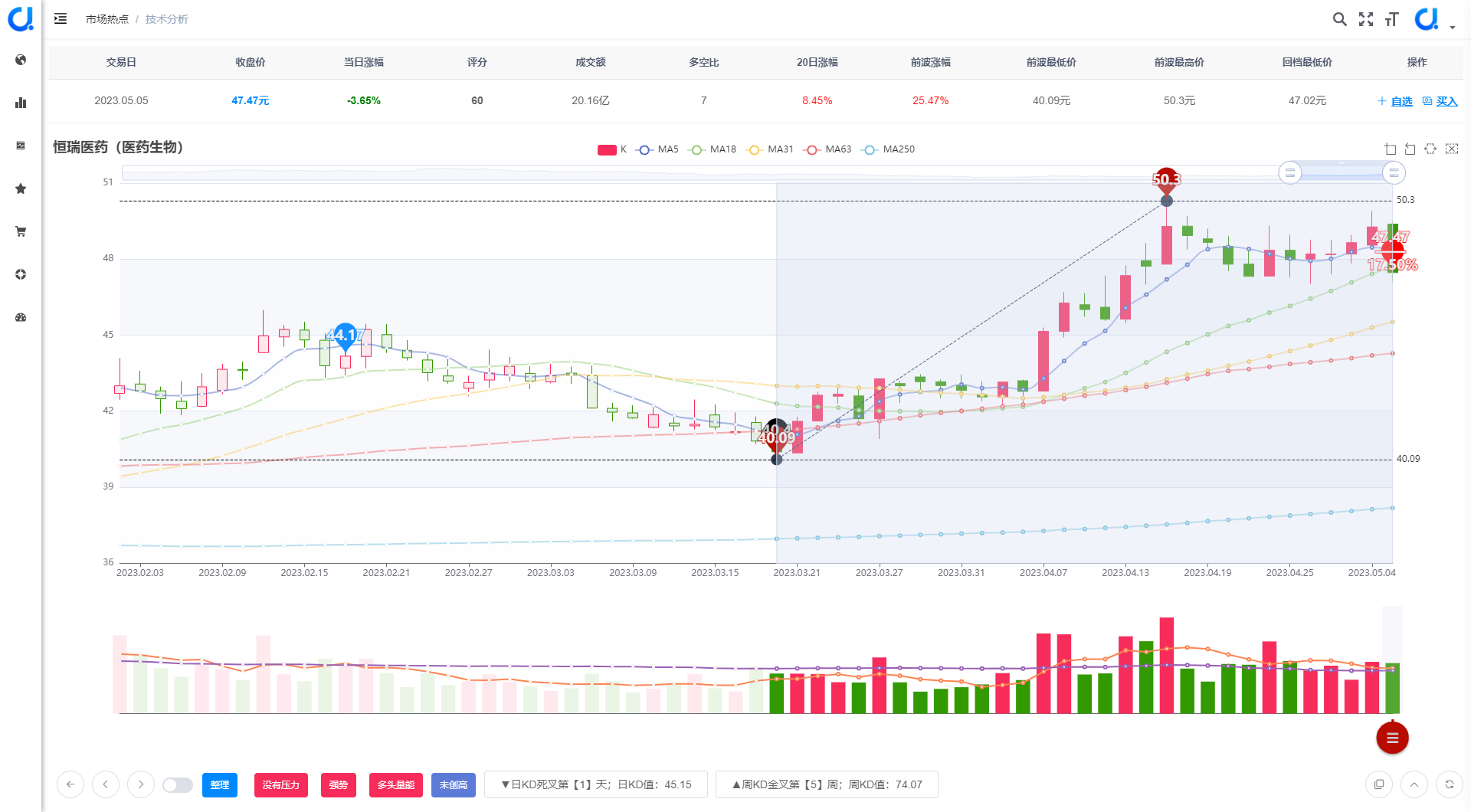
Task: Open the star favorites sidebar icon
Action: coord(21,188)
